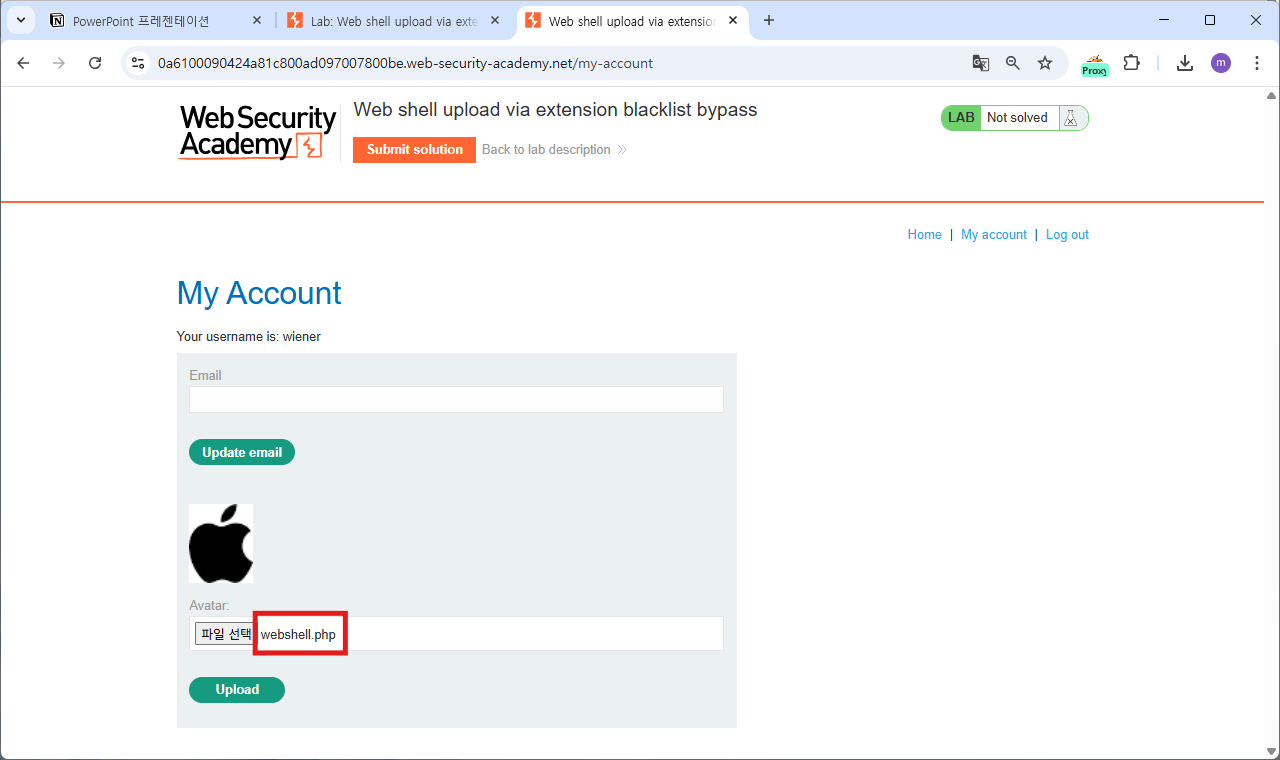Click the Log out link

pos(1067,235)
